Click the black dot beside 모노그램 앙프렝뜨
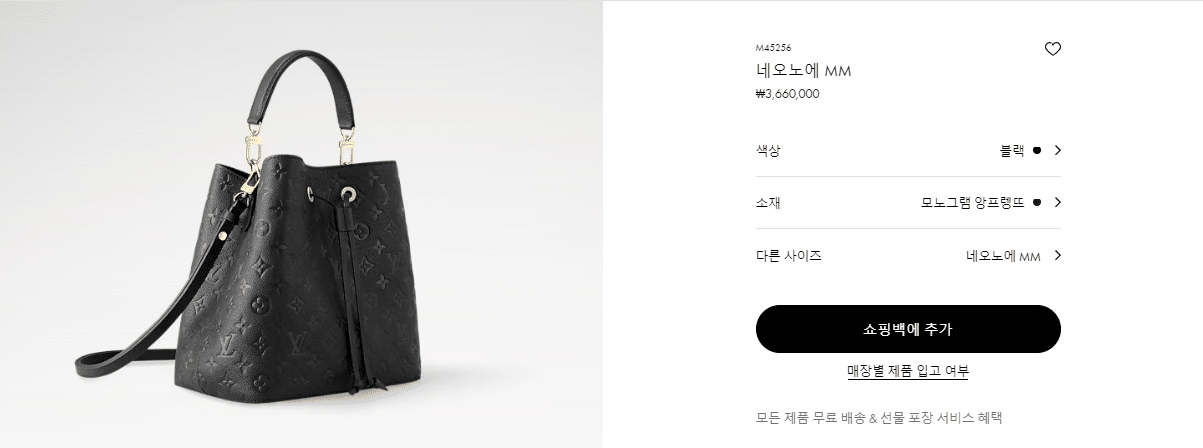1203x448 pixels. tap(1037, 202)
